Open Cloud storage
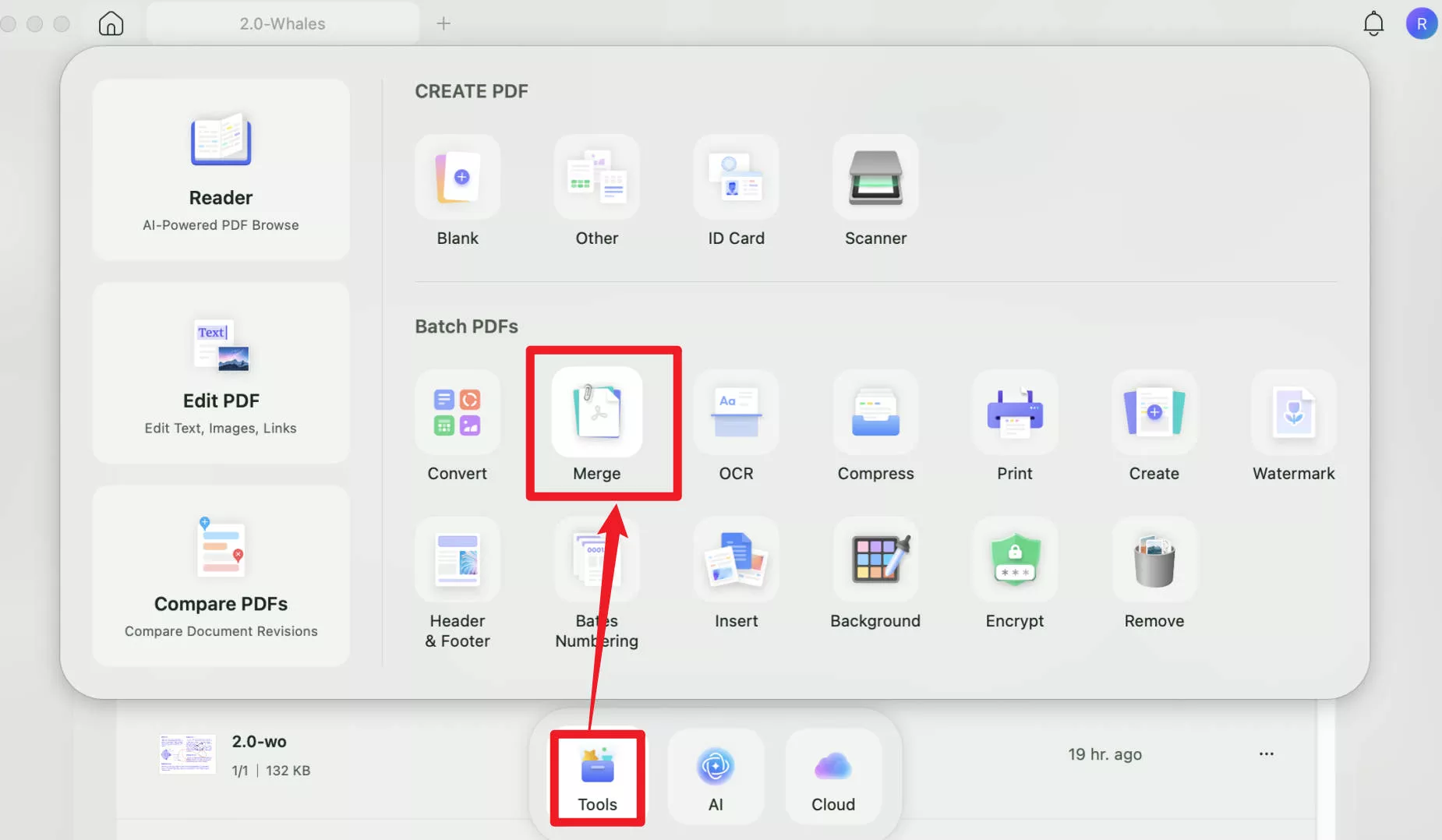The width and height of the screenshot is (1442, 840). coord(831,775)
